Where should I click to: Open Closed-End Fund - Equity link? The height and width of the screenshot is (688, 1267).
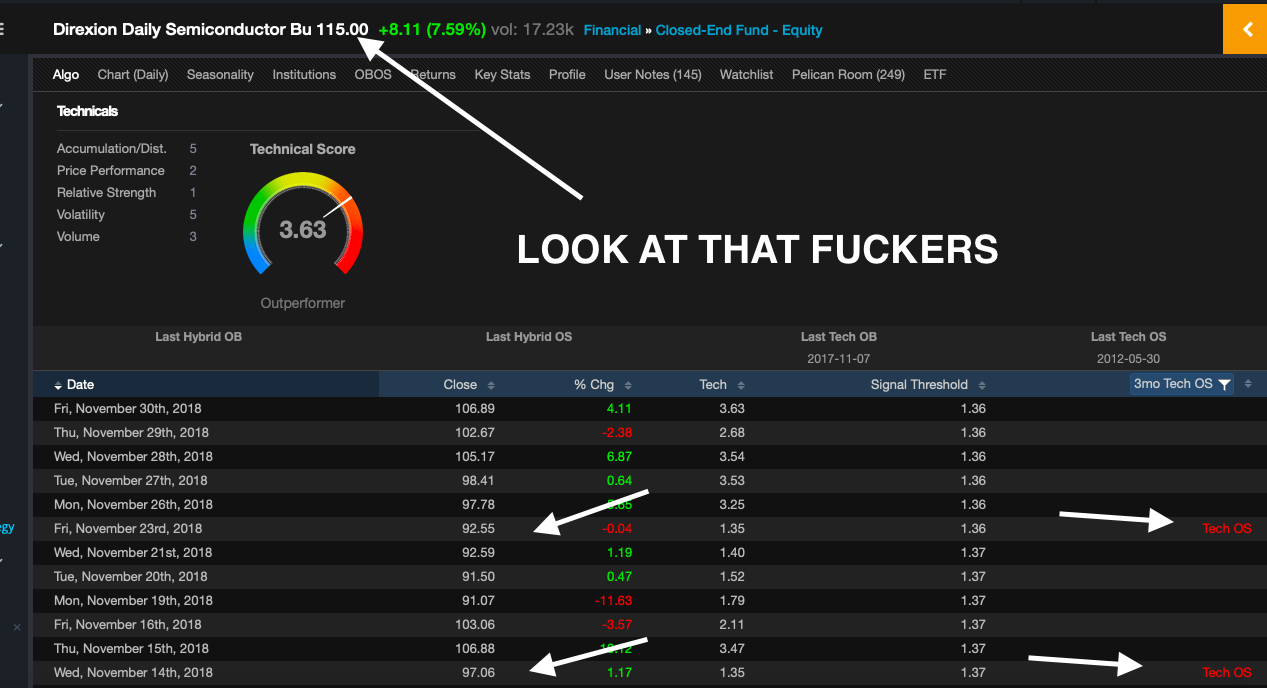(739, 30)
